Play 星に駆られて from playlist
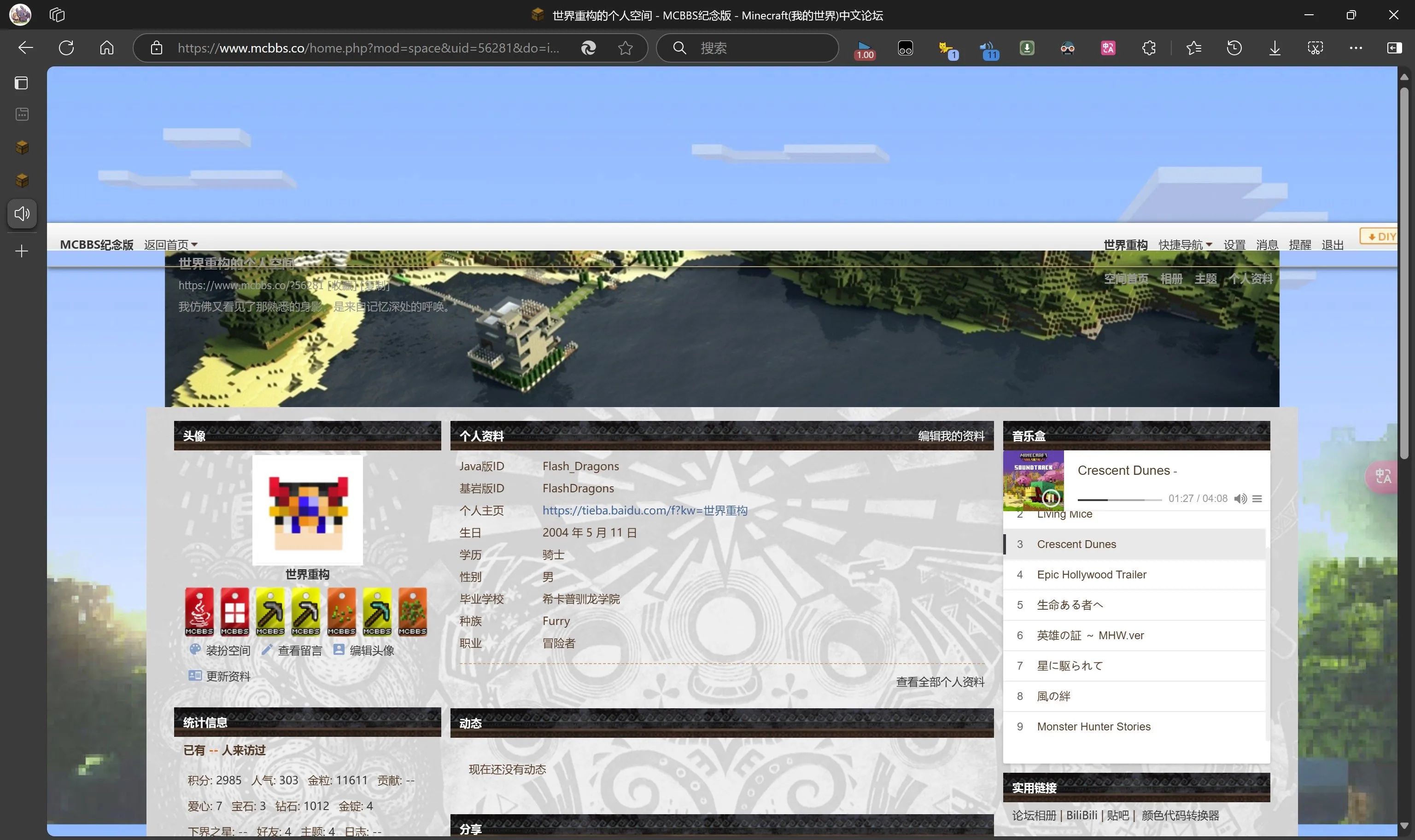The image size is (1415, 840). [1134, 665]
